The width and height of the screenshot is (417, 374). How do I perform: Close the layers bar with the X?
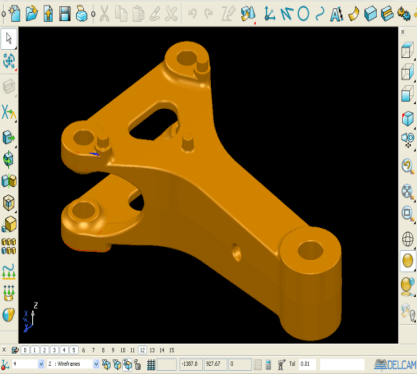point(4,350)
